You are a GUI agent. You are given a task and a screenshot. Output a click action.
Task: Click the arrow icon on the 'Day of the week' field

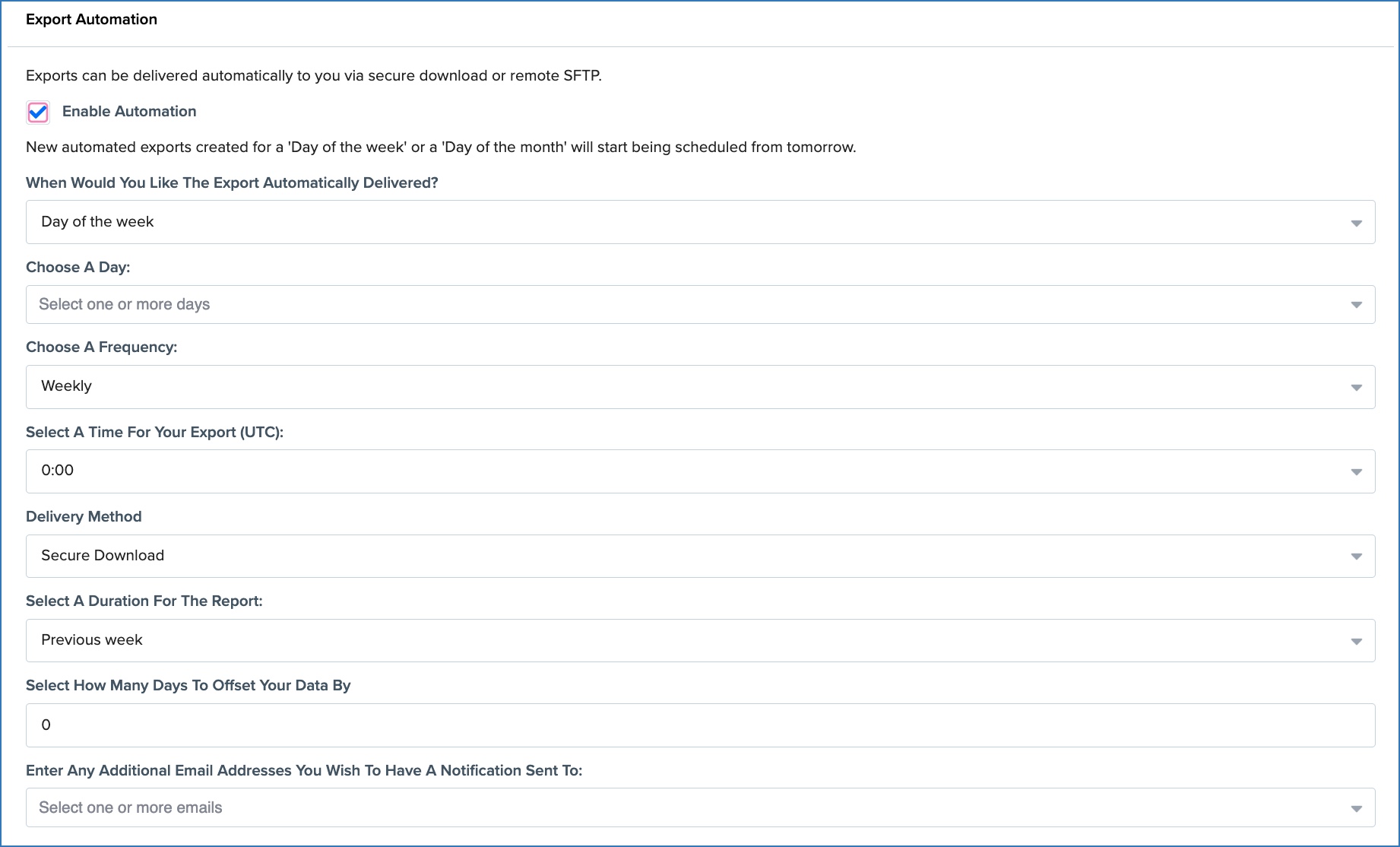tap(1356, 223)
